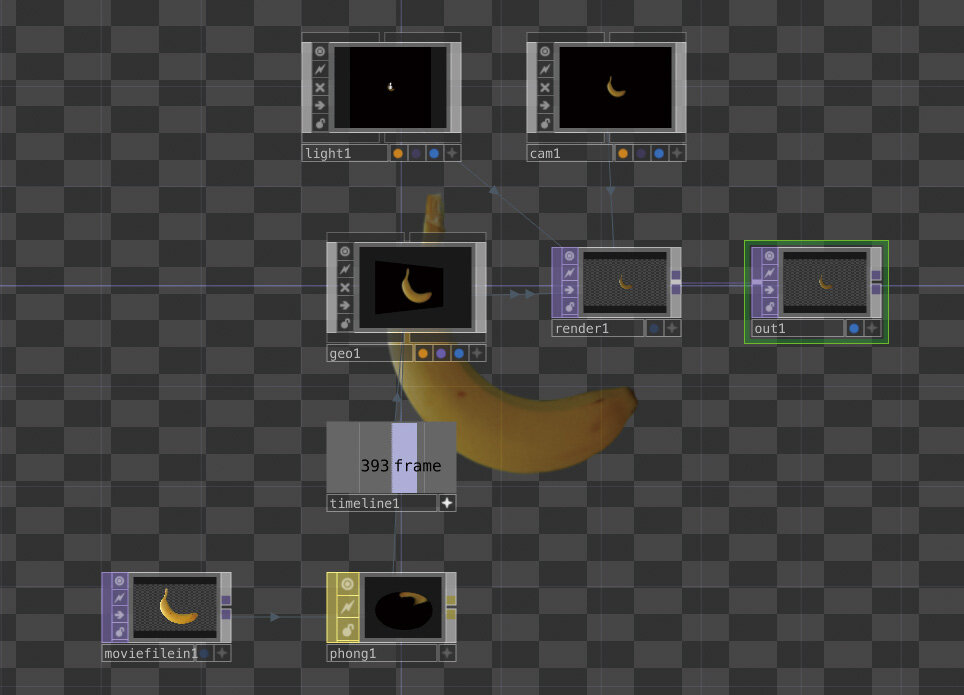Click the bypass X icon on geo1
This screenshot has width=964, height=695.
click(345, 288)
